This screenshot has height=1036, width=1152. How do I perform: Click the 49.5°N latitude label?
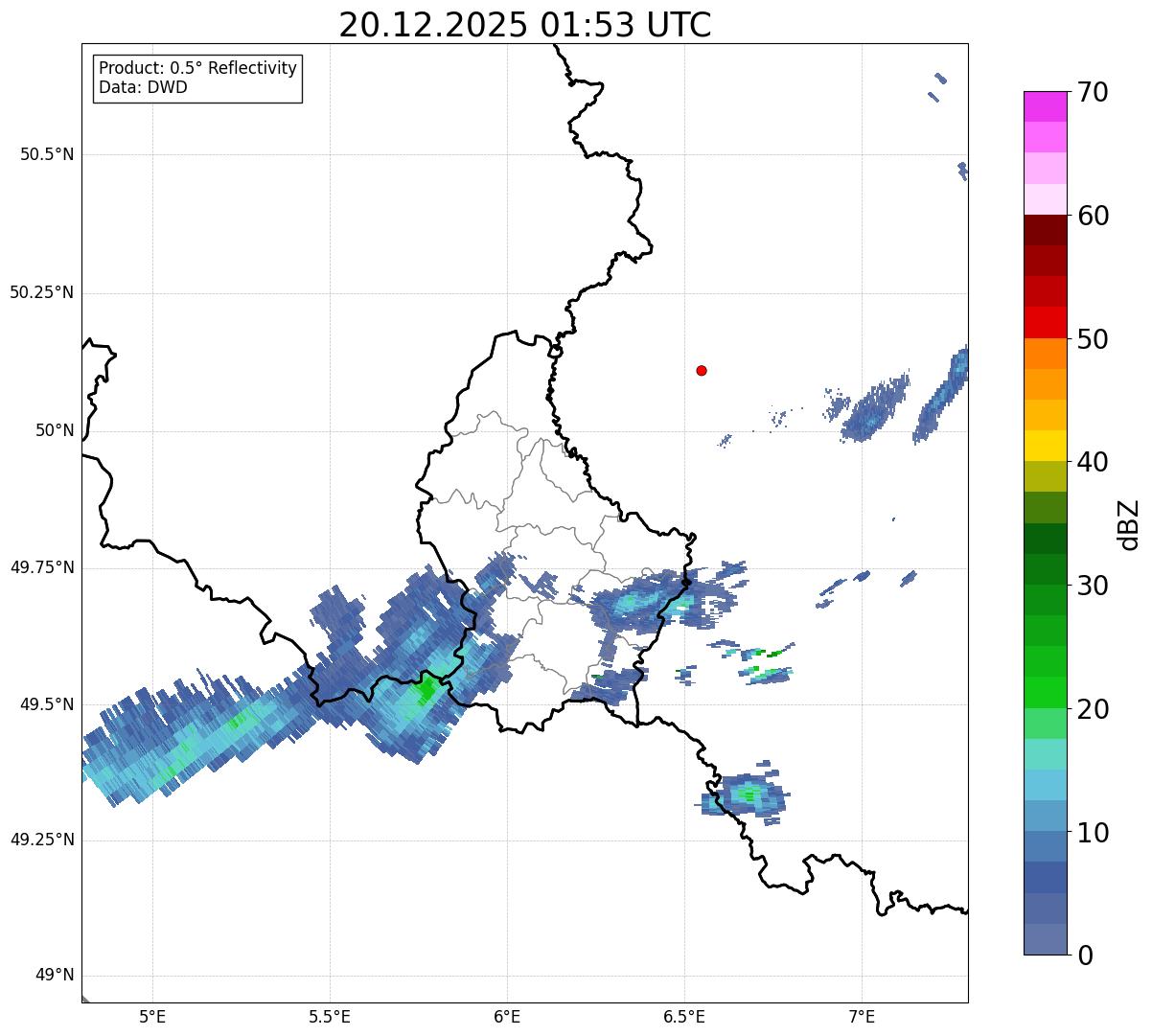(47, 704)
